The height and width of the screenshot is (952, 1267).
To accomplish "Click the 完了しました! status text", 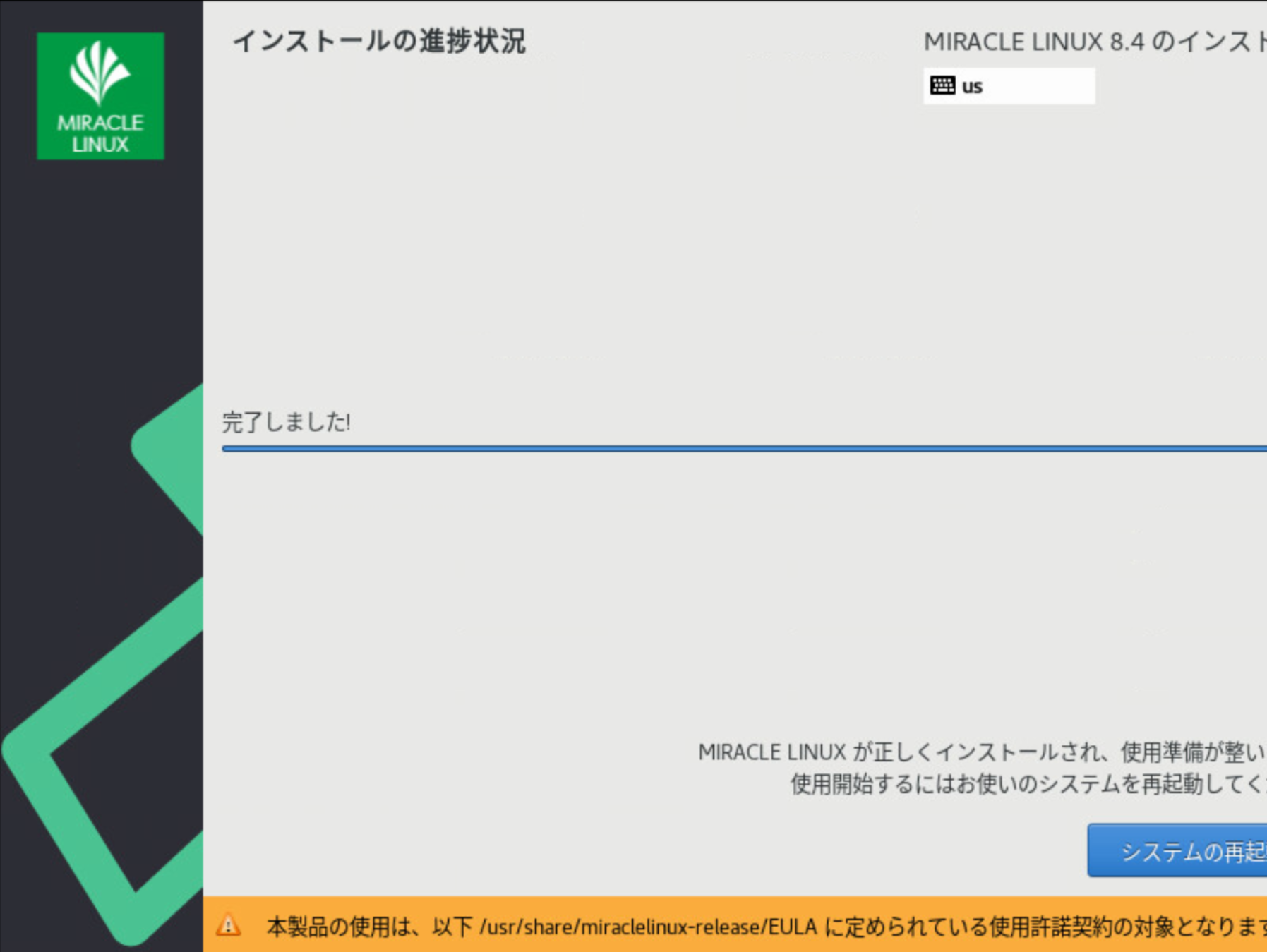I will 286,422.
